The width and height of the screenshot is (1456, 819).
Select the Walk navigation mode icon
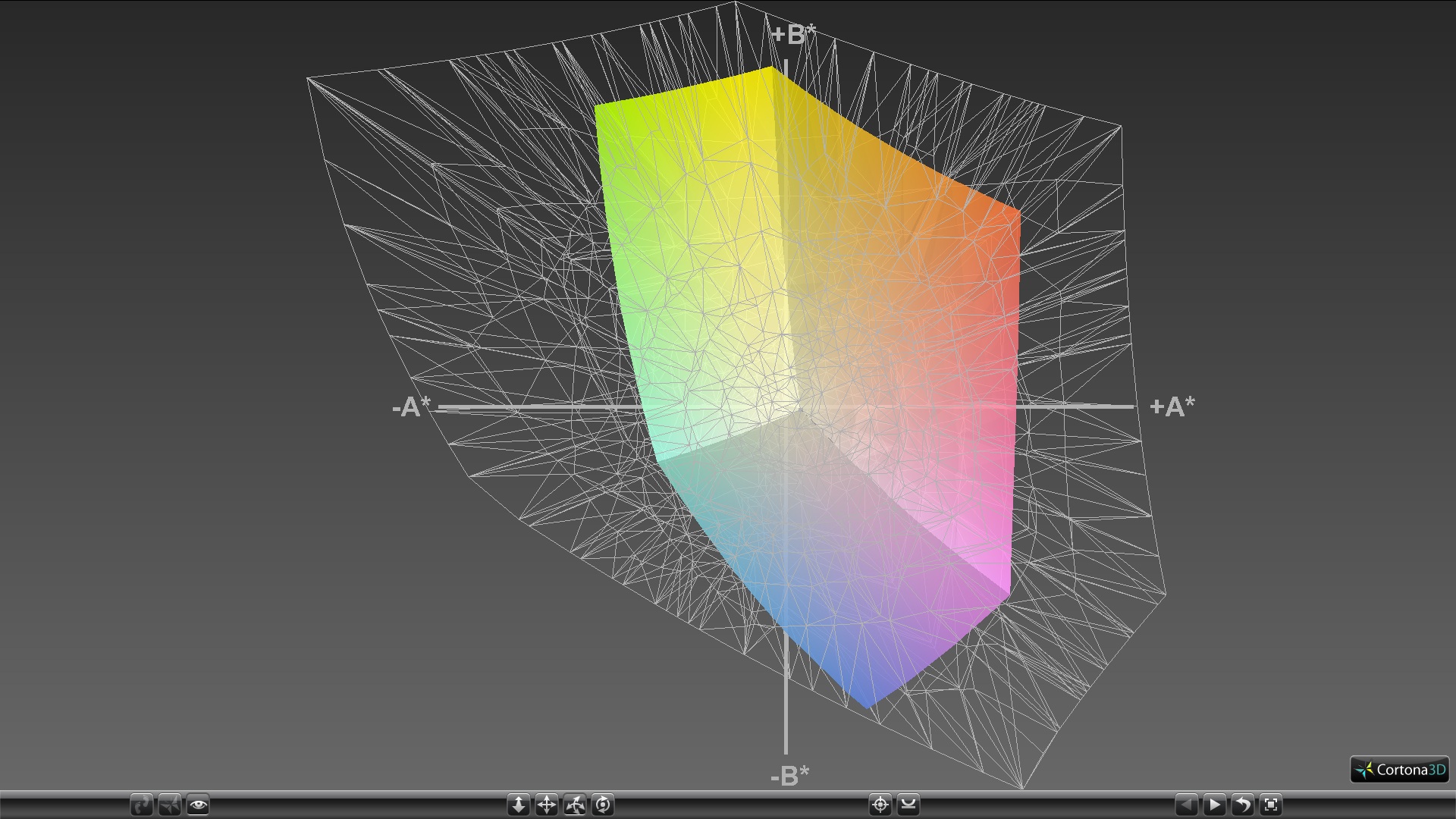click(x=142, y=805)
